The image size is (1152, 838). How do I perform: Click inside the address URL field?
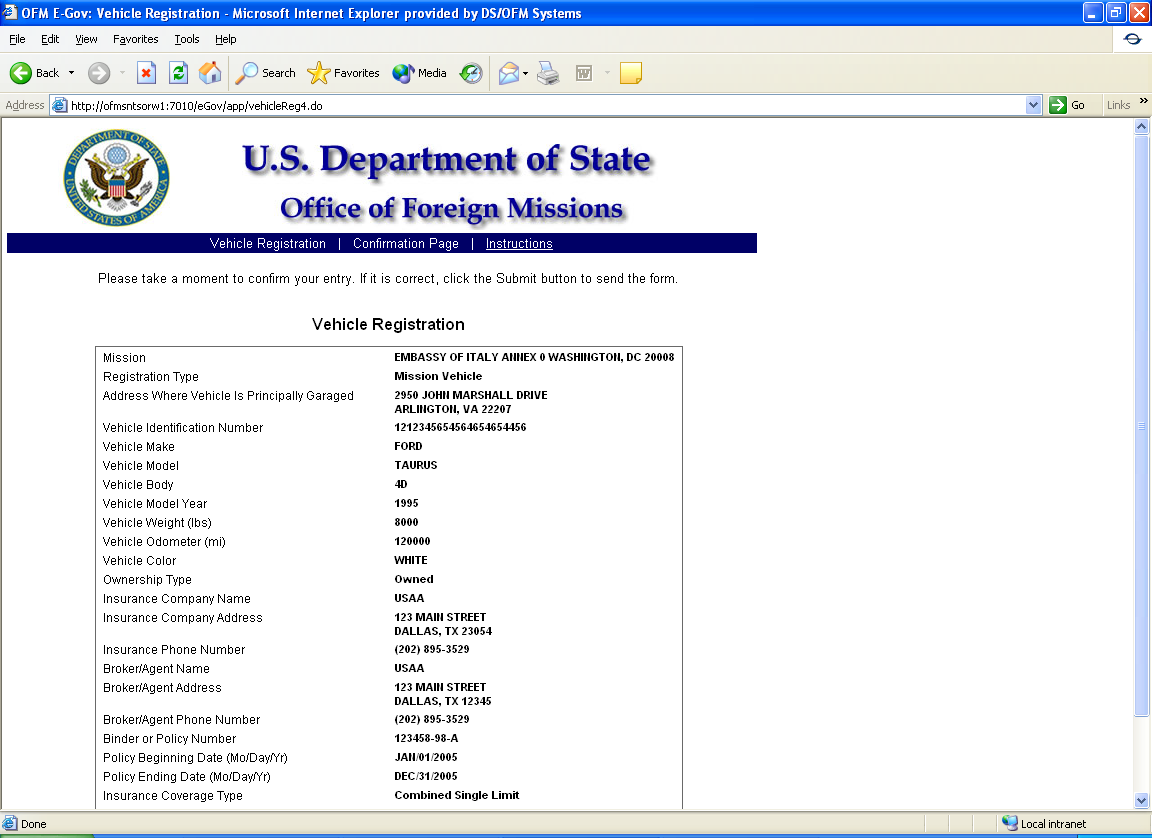click(500, 105)
